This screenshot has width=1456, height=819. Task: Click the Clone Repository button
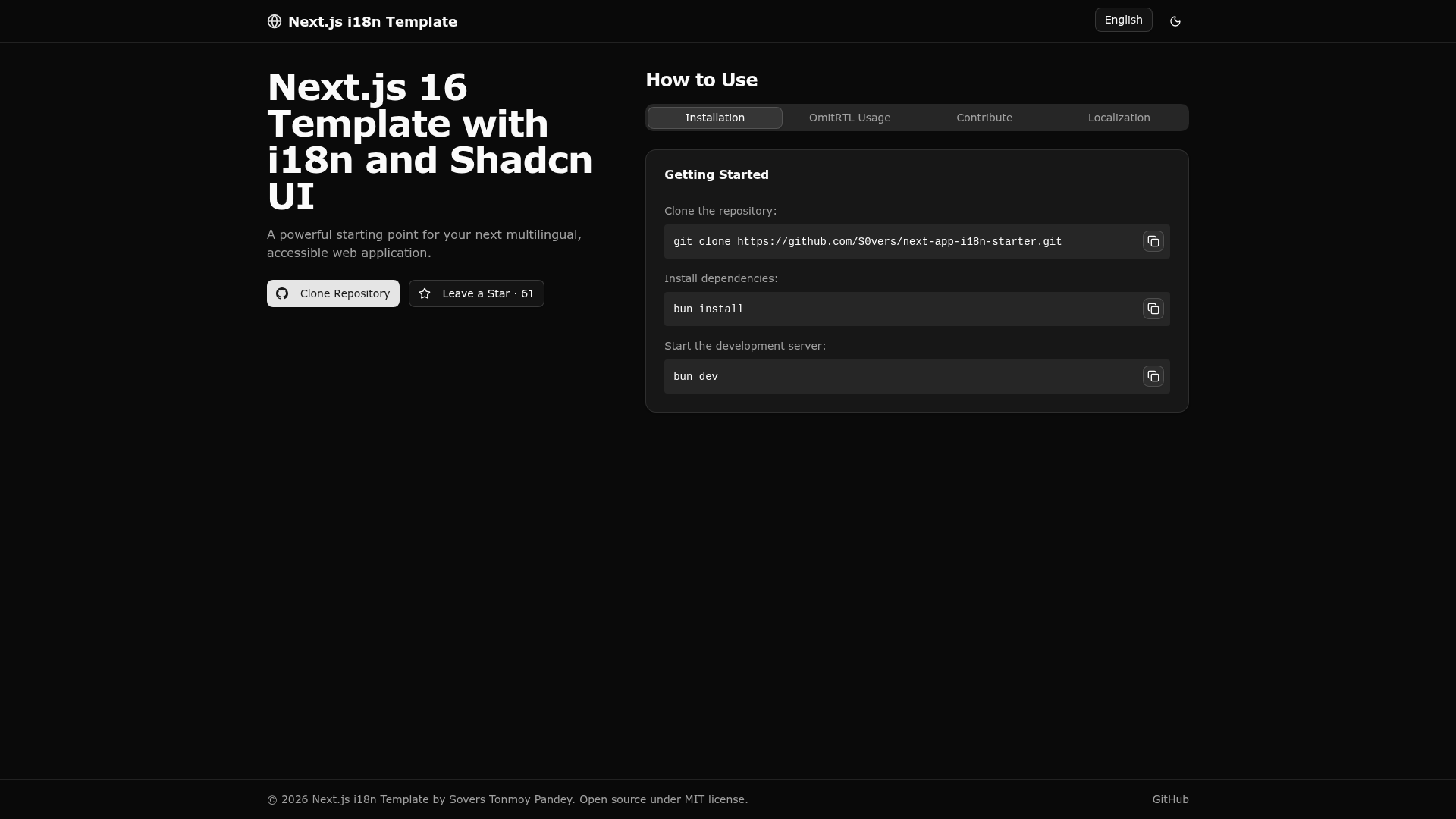333,293
